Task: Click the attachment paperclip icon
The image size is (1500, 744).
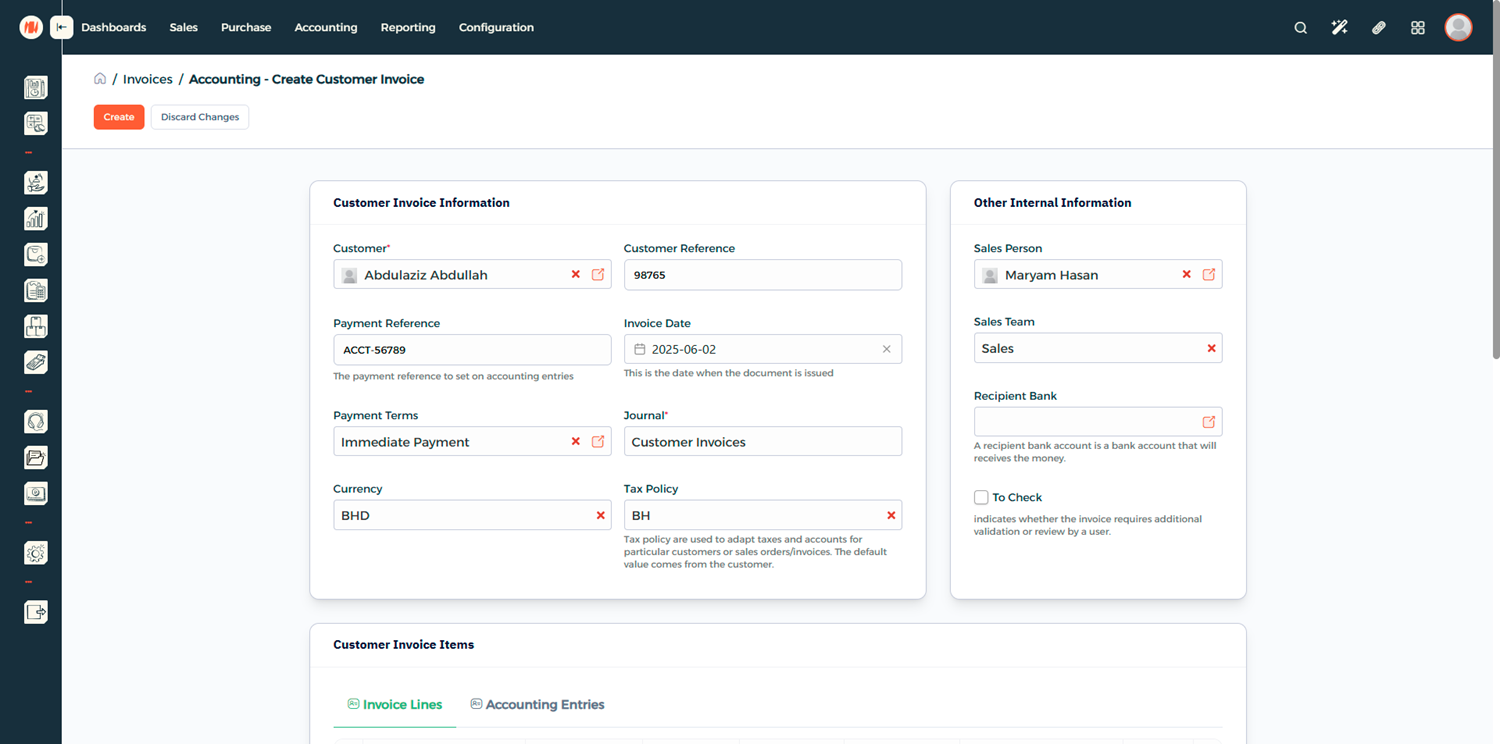Action: 1378,28
